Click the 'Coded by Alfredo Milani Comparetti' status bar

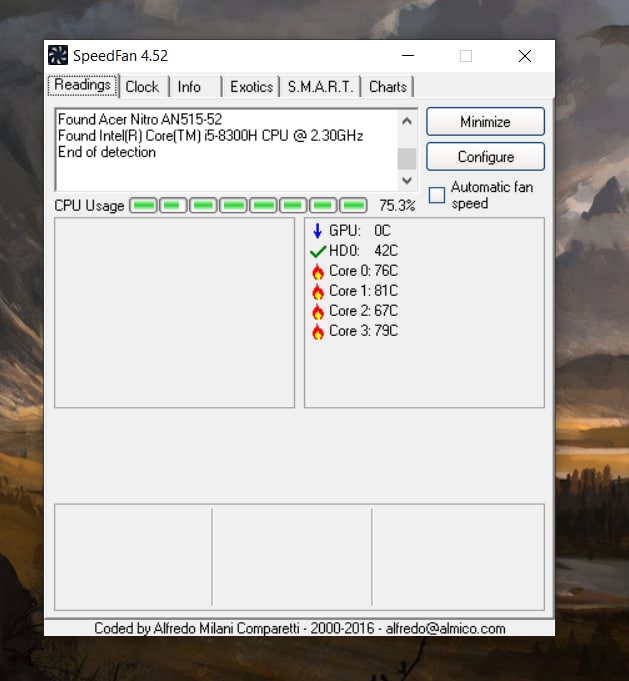coord(300,628)
